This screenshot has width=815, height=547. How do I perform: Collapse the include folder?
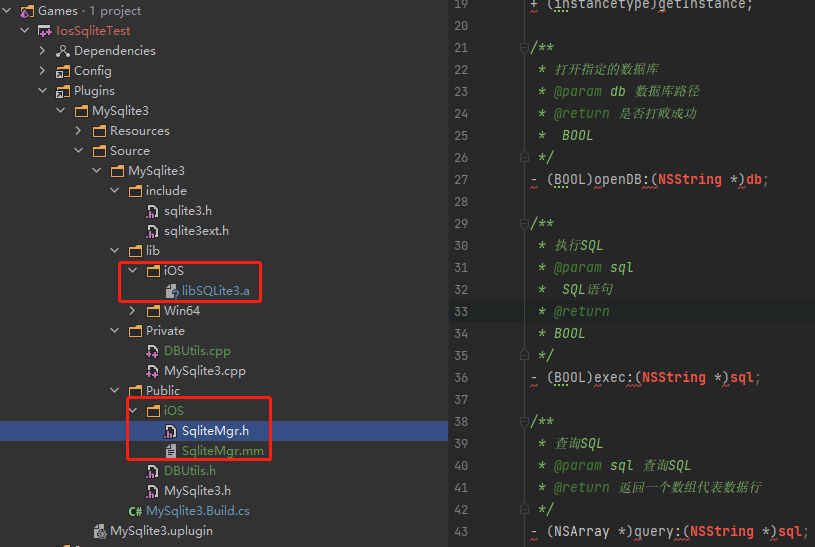(x=115, y=191)
